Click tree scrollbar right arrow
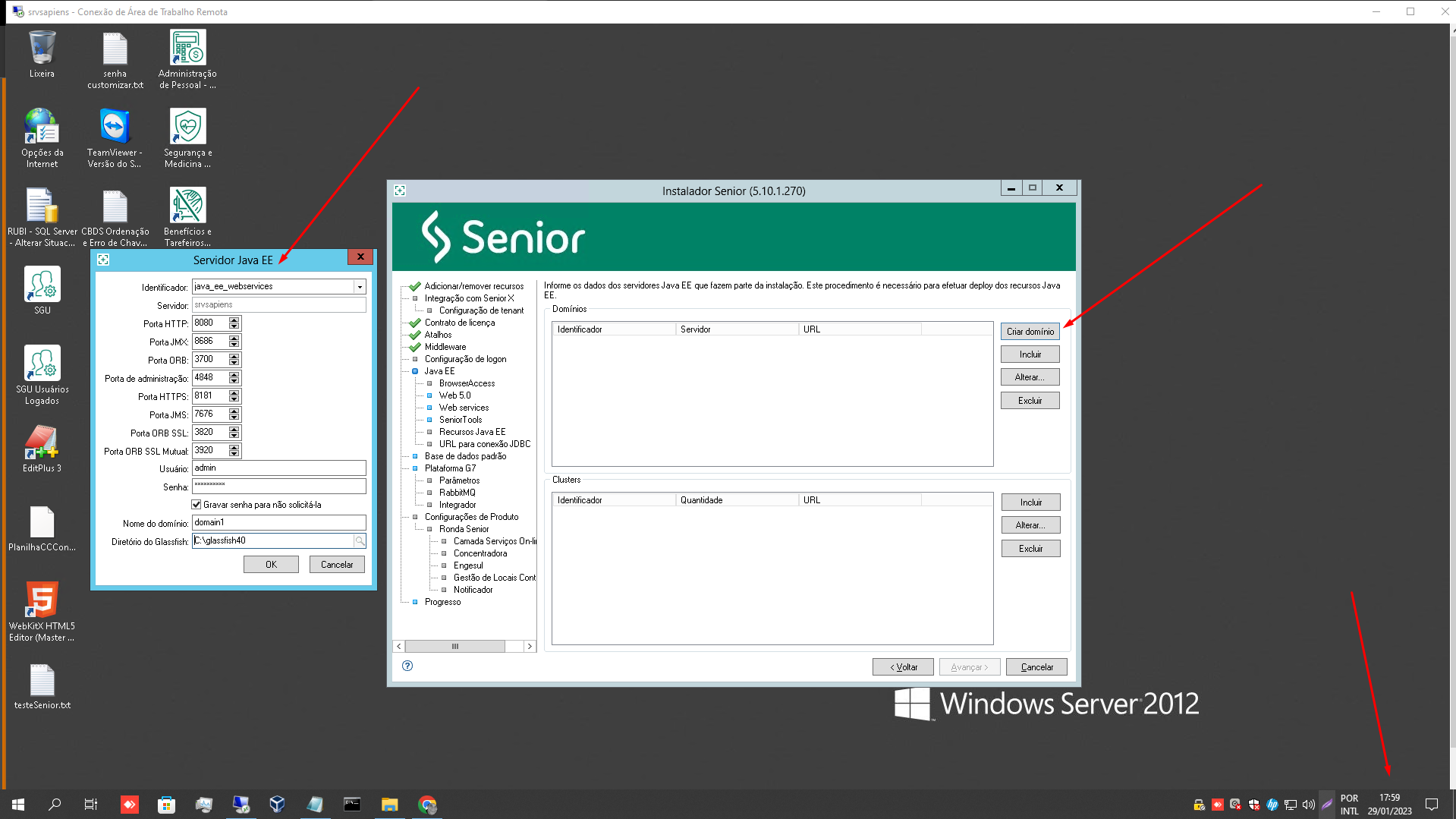The height and width of the screenshot is (819, 1456). point(530,646)
